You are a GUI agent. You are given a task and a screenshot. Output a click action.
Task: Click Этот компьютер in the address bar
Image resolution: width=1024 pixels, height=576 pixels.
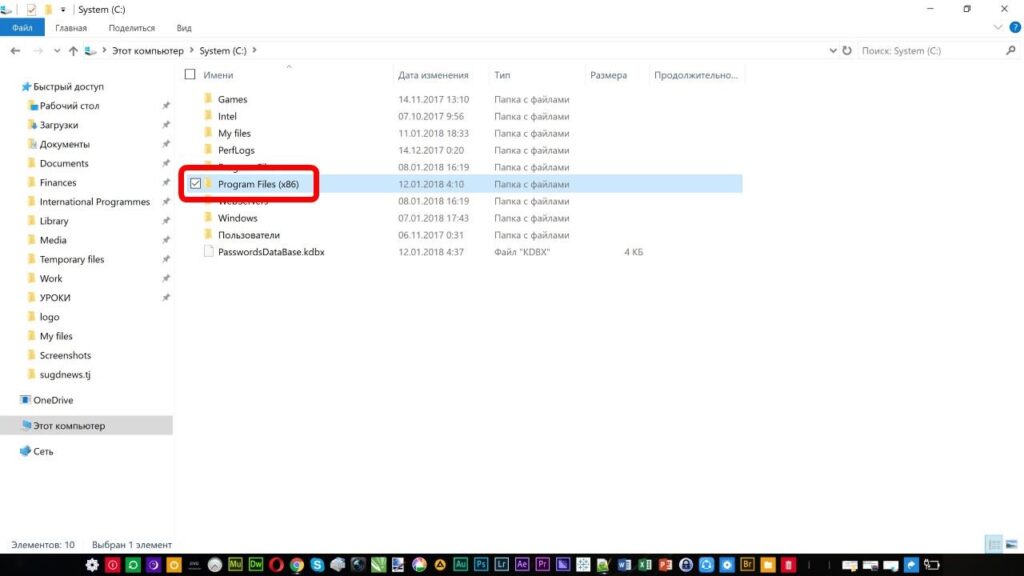pos(148,50)
